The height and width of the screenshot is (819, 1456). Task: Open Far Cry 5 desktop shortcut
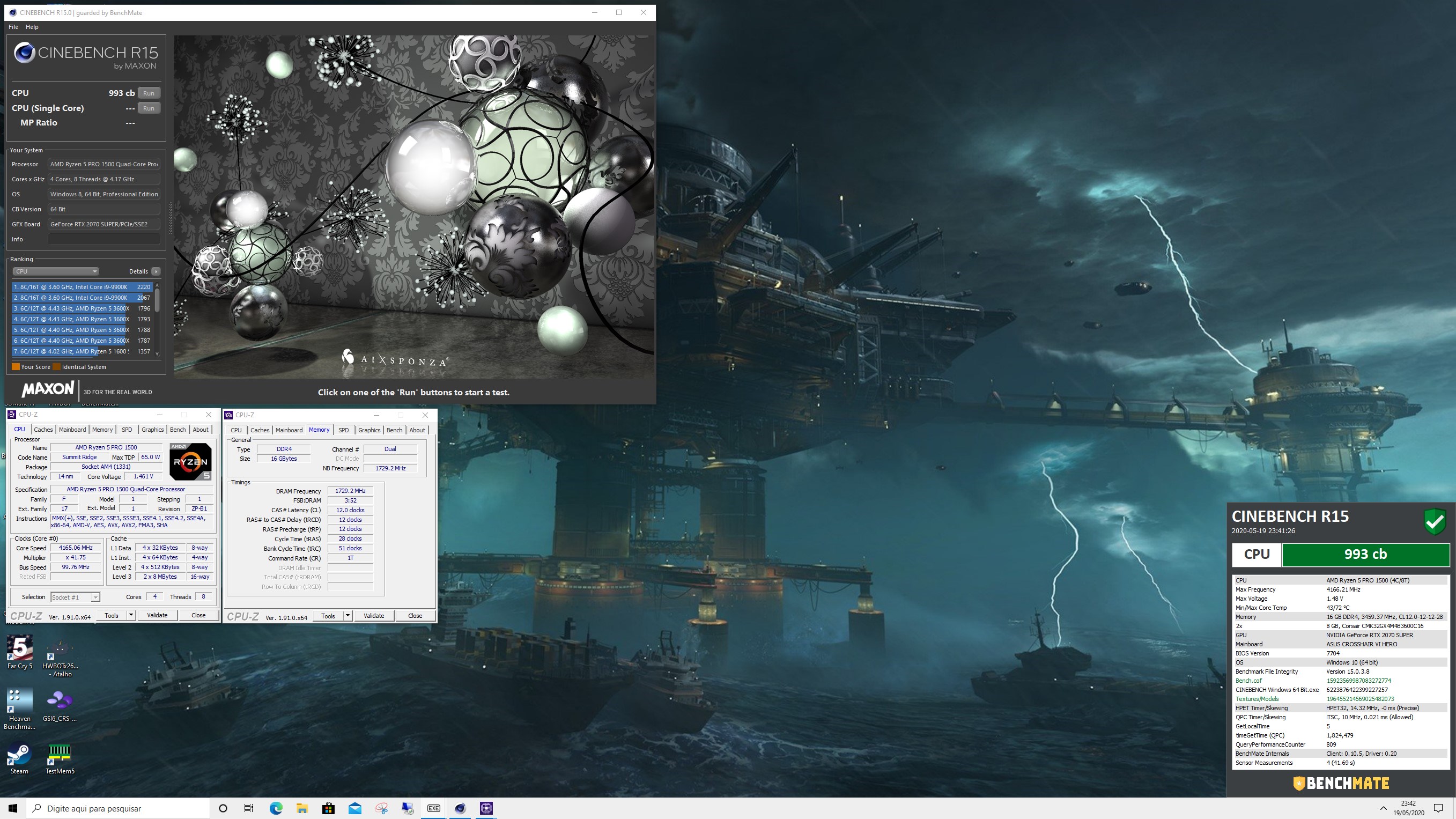(20, 652)
